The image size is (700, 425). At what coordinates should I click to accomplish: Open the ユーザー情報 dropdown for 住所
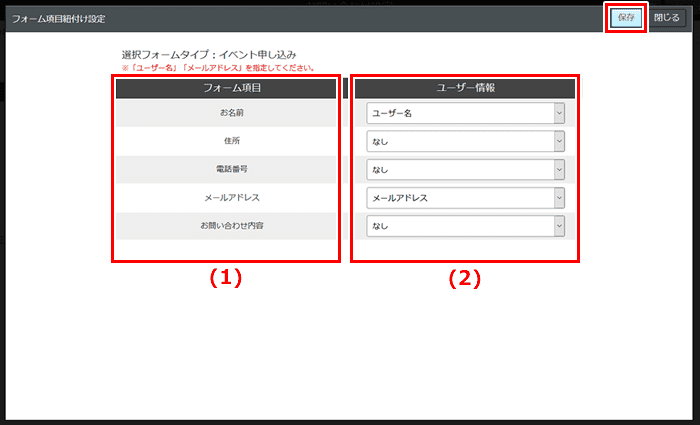465,142
